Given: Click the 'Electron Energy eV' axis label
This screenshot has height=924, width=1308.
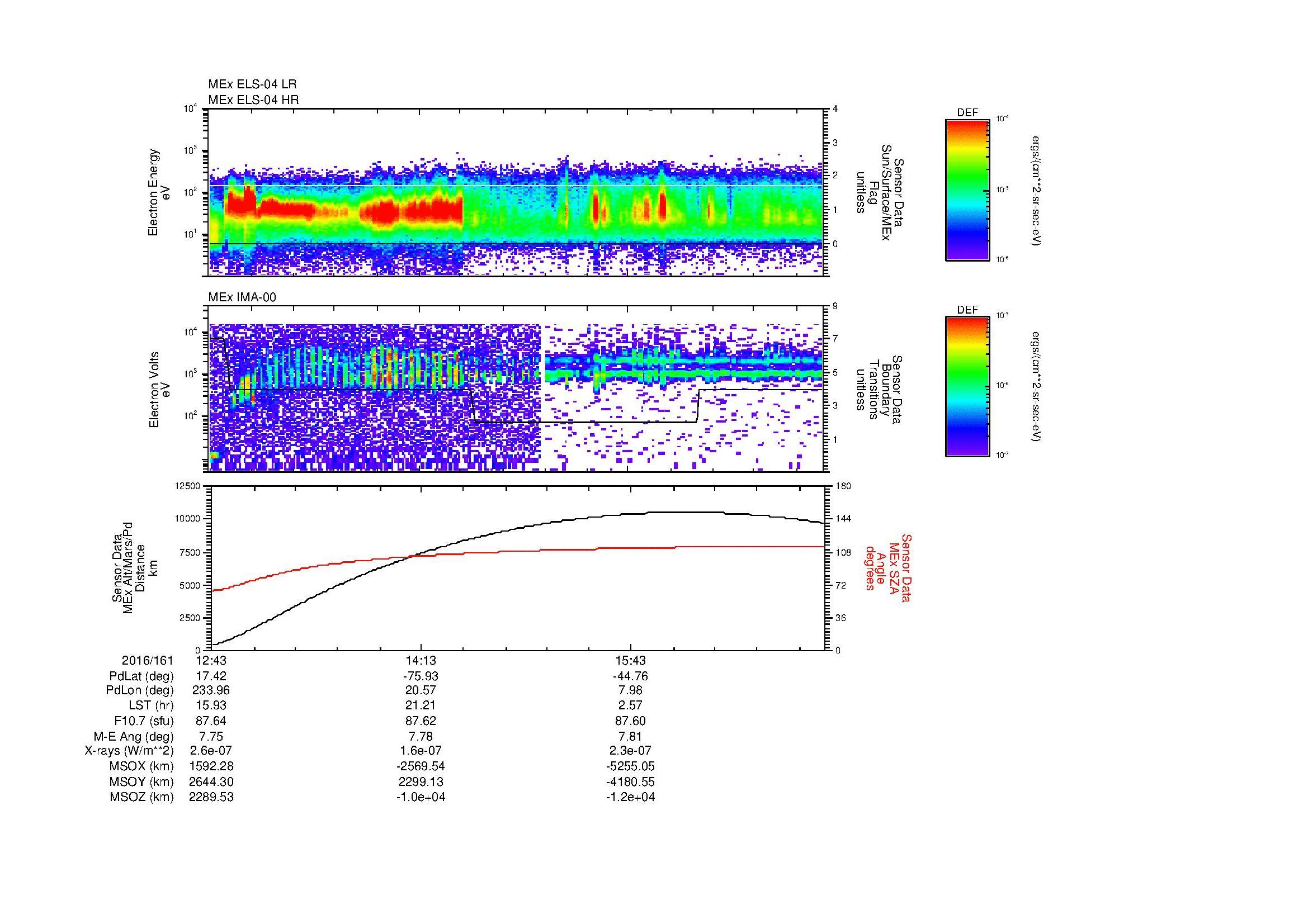Looking at the screenshot, I should [x=159, y=192].
